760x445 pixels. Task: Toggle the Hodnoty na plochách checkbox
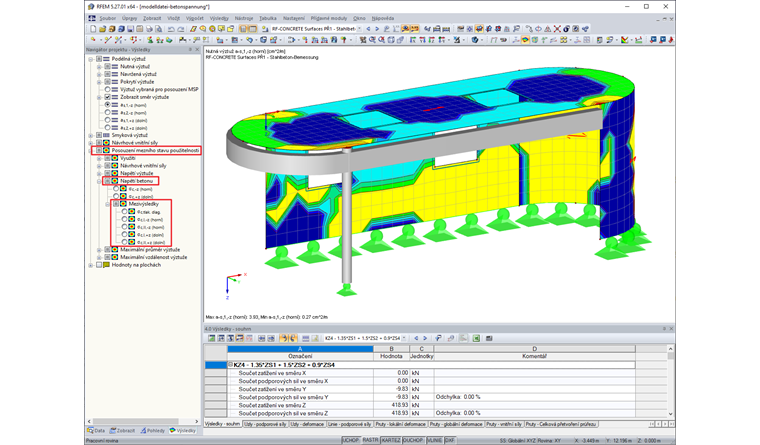(99, 265)
